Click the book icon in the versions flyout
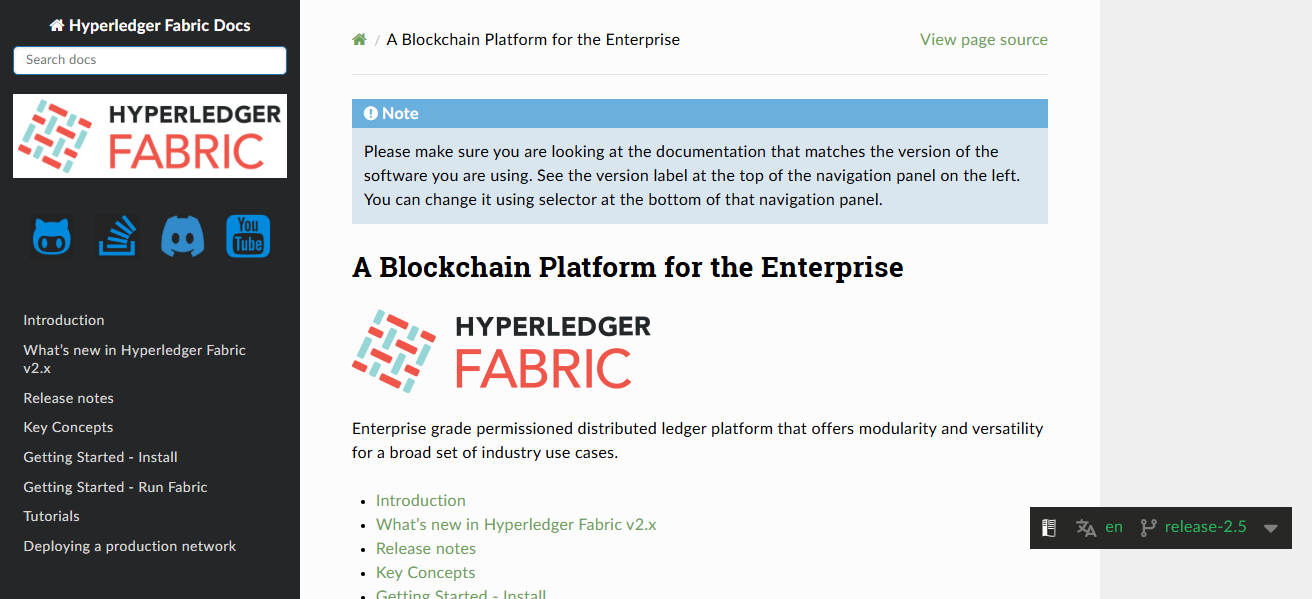The image size is (1312, 599). tap(1049, 527)
